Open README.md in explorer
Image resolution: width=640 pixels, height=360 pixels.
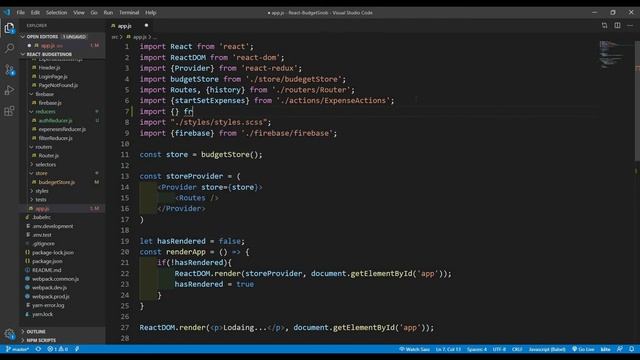(47, 270)
